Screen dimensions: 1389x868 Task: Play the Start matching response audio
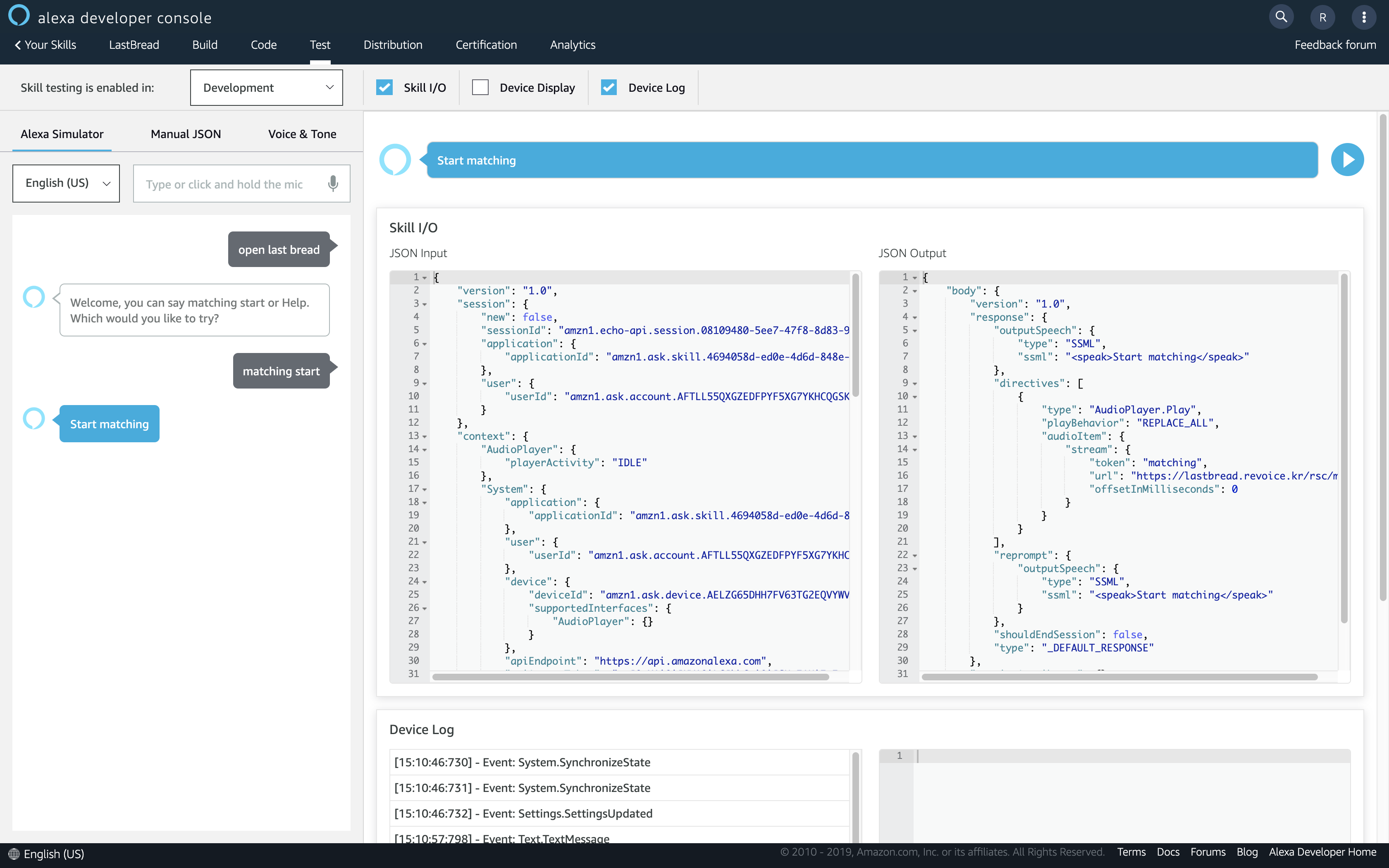tap(1347, 160)
